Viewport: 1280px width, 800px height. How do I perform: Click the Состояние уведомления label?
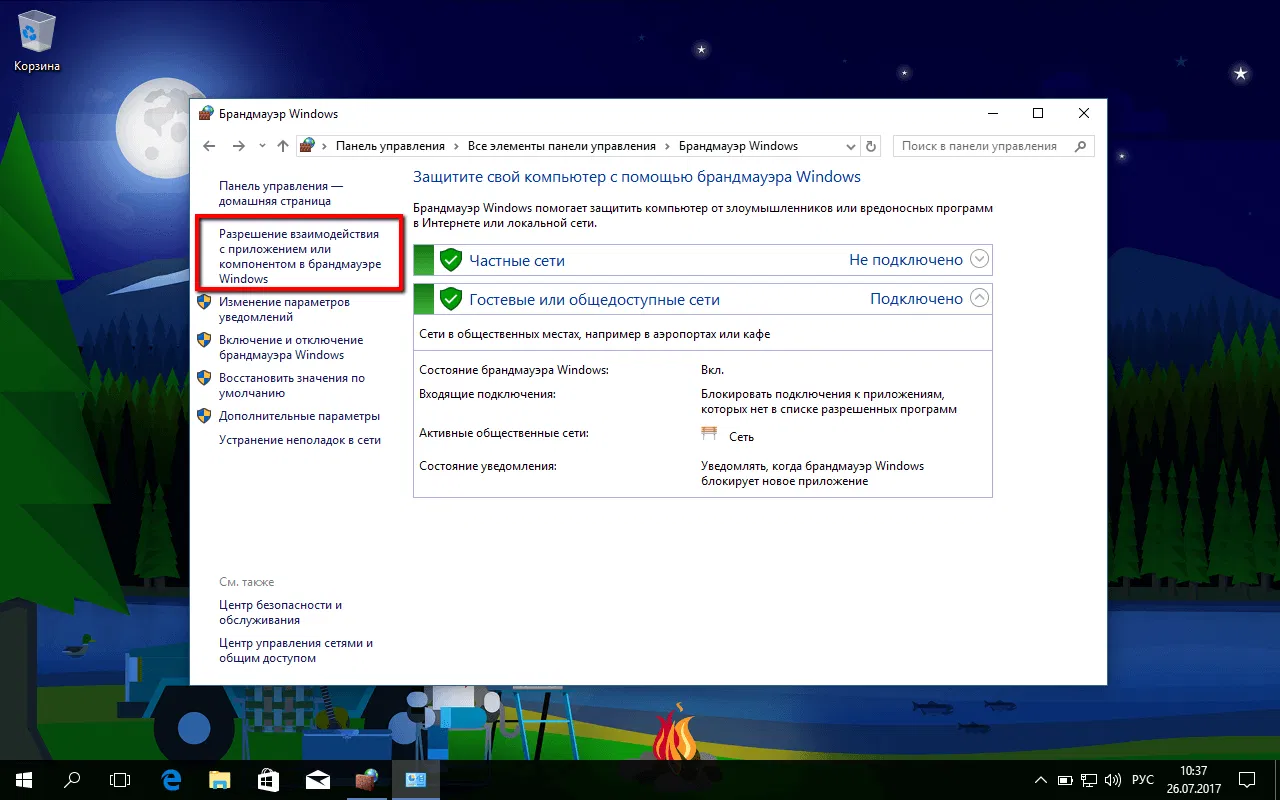[x=487, y=466]
